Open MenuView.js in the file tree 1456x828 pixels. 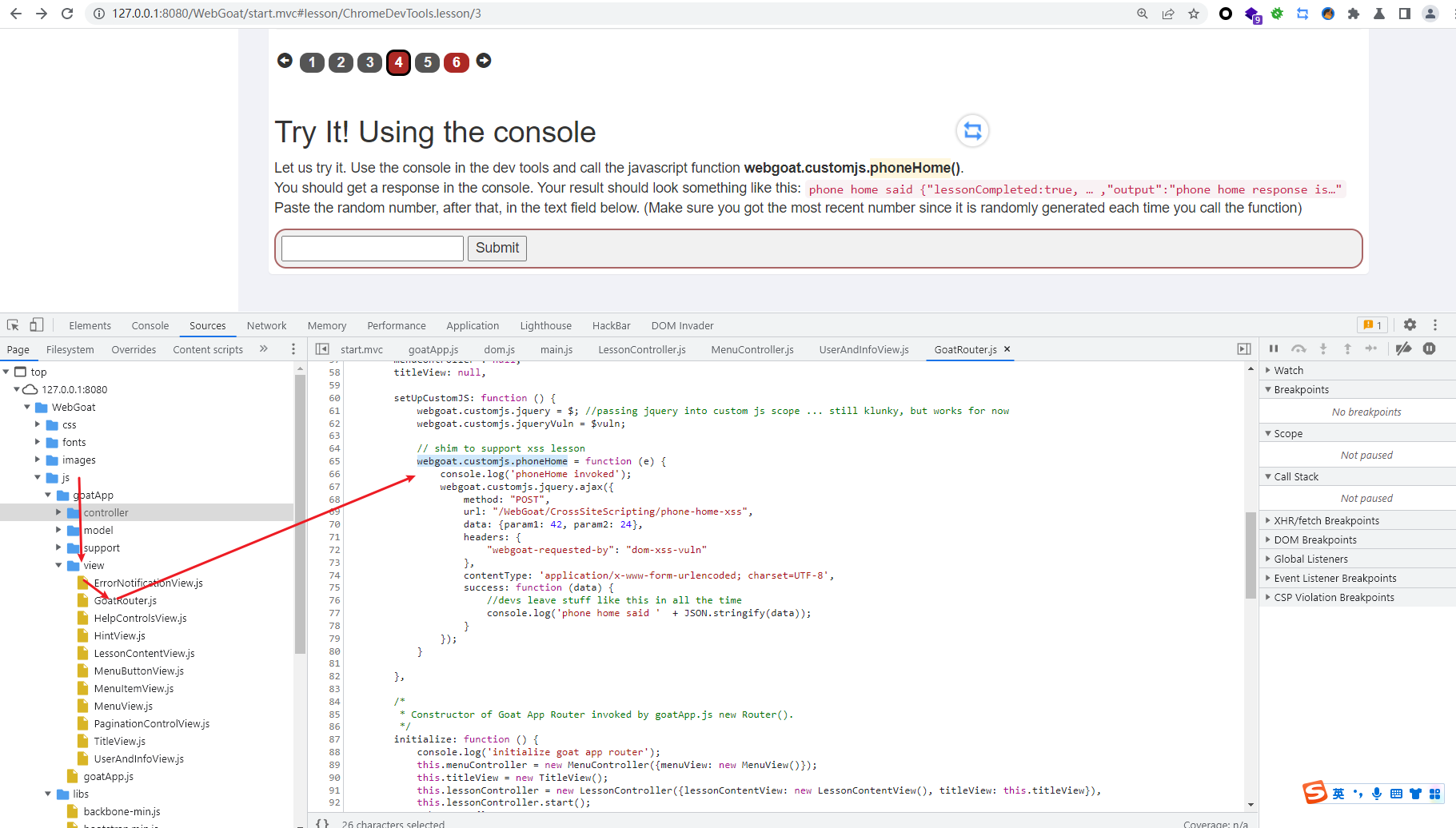[123, 706]
